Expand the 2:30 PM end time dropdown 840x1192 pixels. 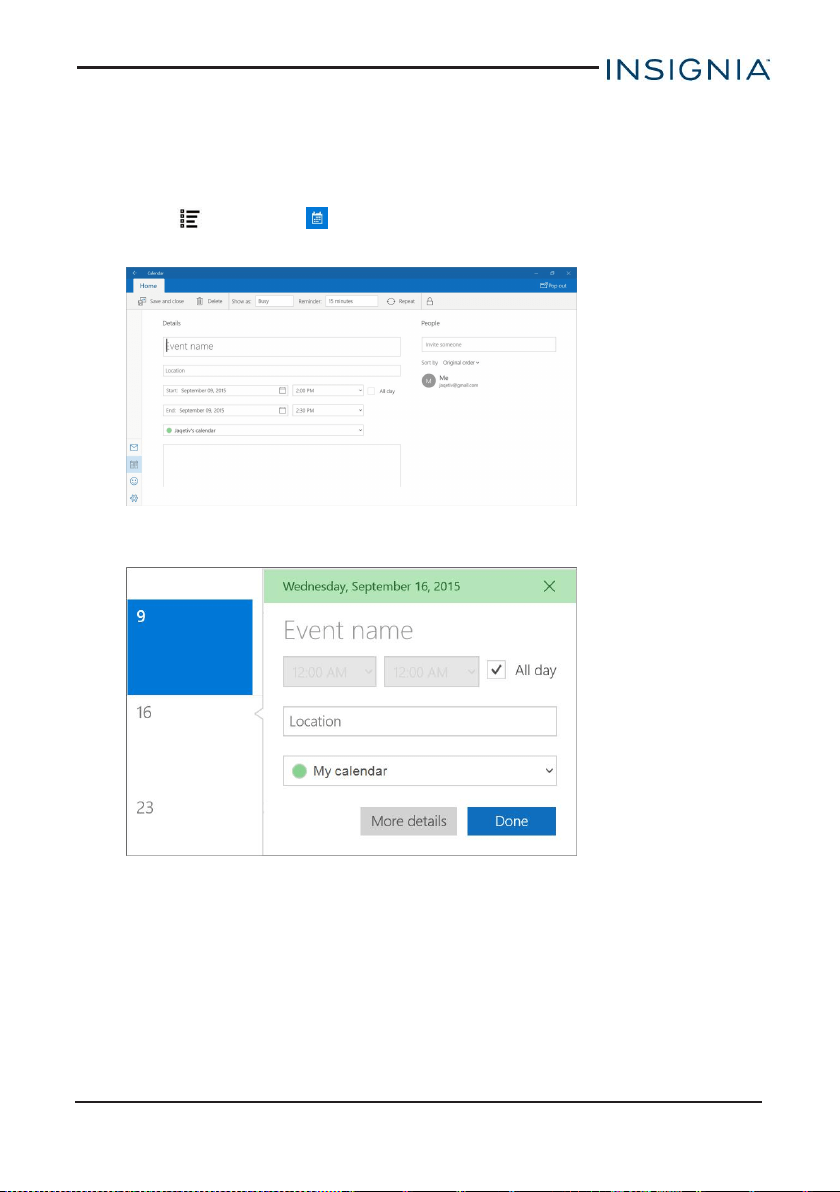[328, 411]
